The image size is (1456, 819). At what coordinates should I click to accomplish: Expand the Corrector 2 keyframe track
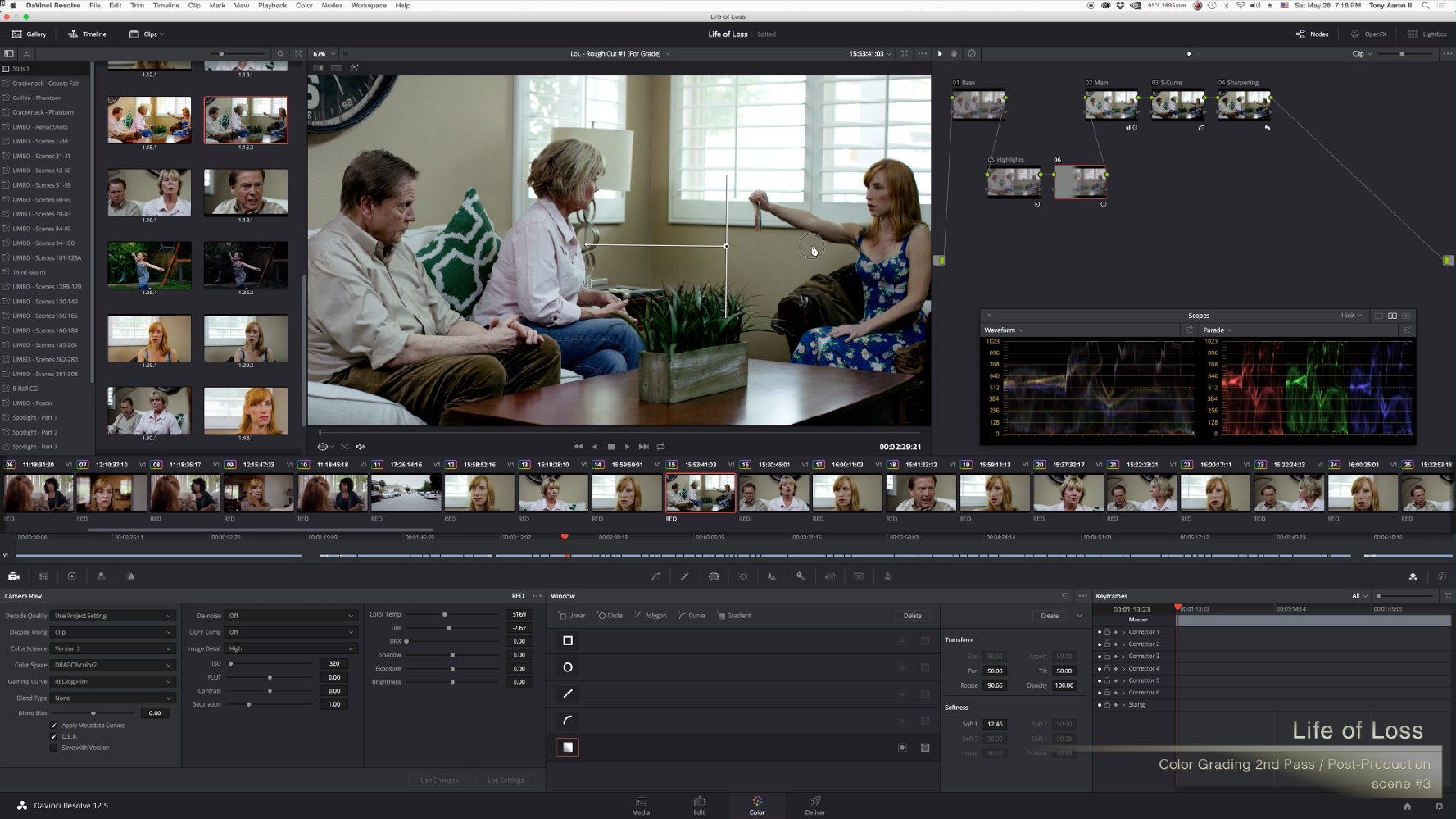[x=1123, y=644]
